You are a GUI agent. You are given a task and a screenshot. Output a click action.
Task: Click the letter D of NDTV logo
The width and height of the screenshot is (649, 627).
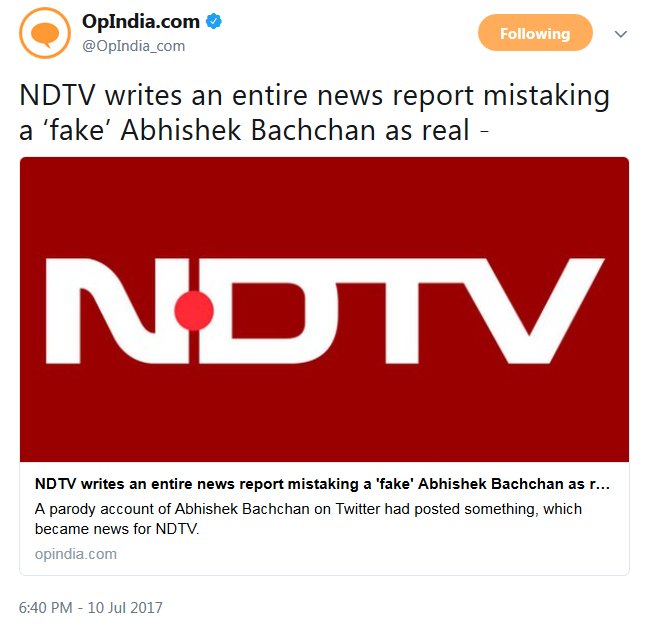pyautogui.click(x=267, y=310)
